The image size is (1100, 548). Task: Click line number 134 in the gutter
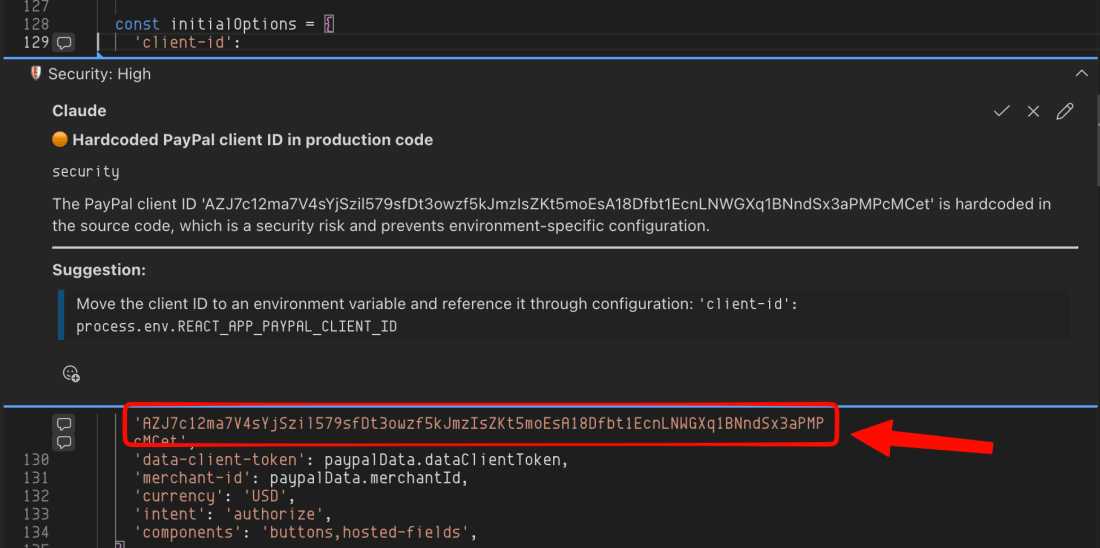coord(36,533)
